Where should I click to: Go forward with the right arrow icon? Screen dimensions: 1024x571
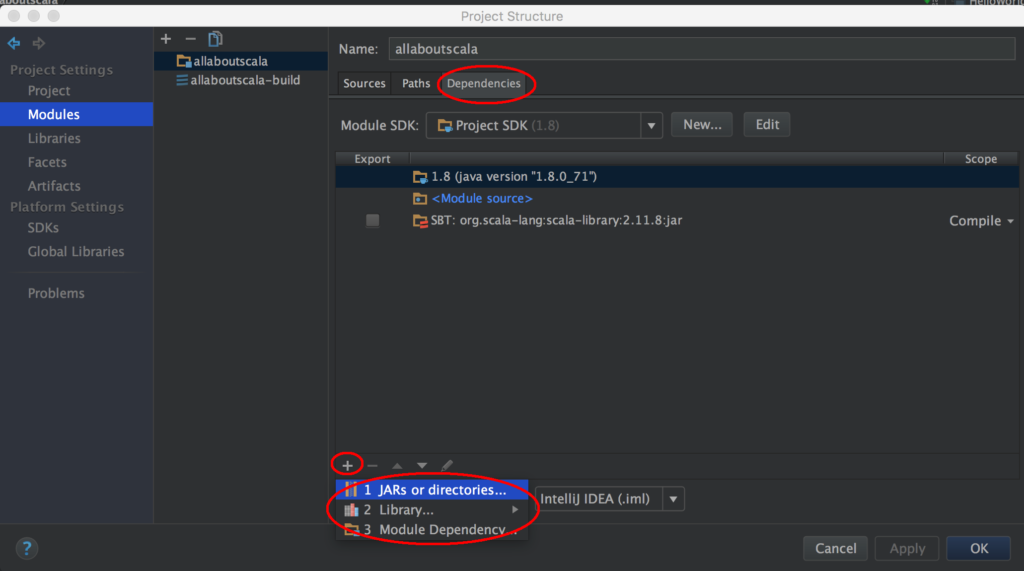(x=39, y=43)
